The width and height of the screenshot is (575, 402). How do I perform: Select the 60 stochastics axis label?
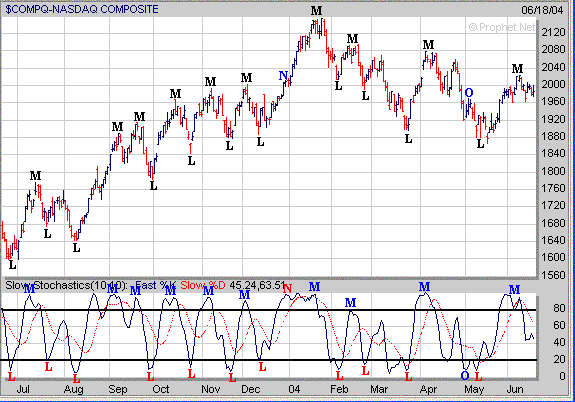pos(559,325)
